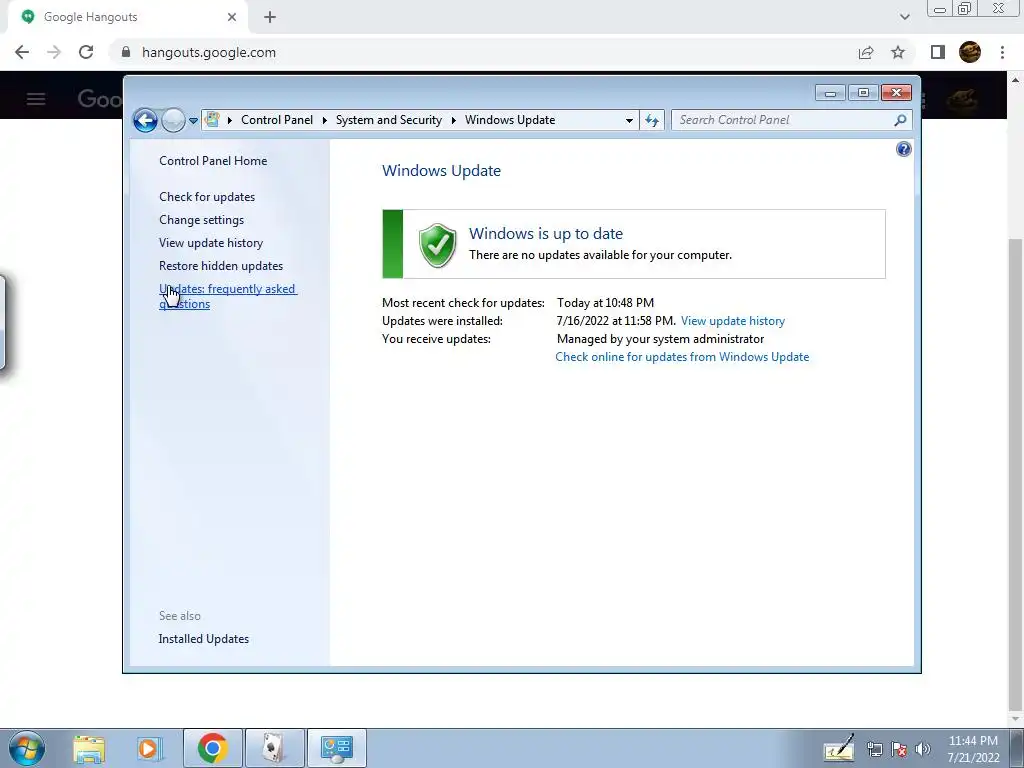Click Chrome share page icon
Viewport: 1024px width, 768px height.
pyautogui.click(x=866, y=52)
